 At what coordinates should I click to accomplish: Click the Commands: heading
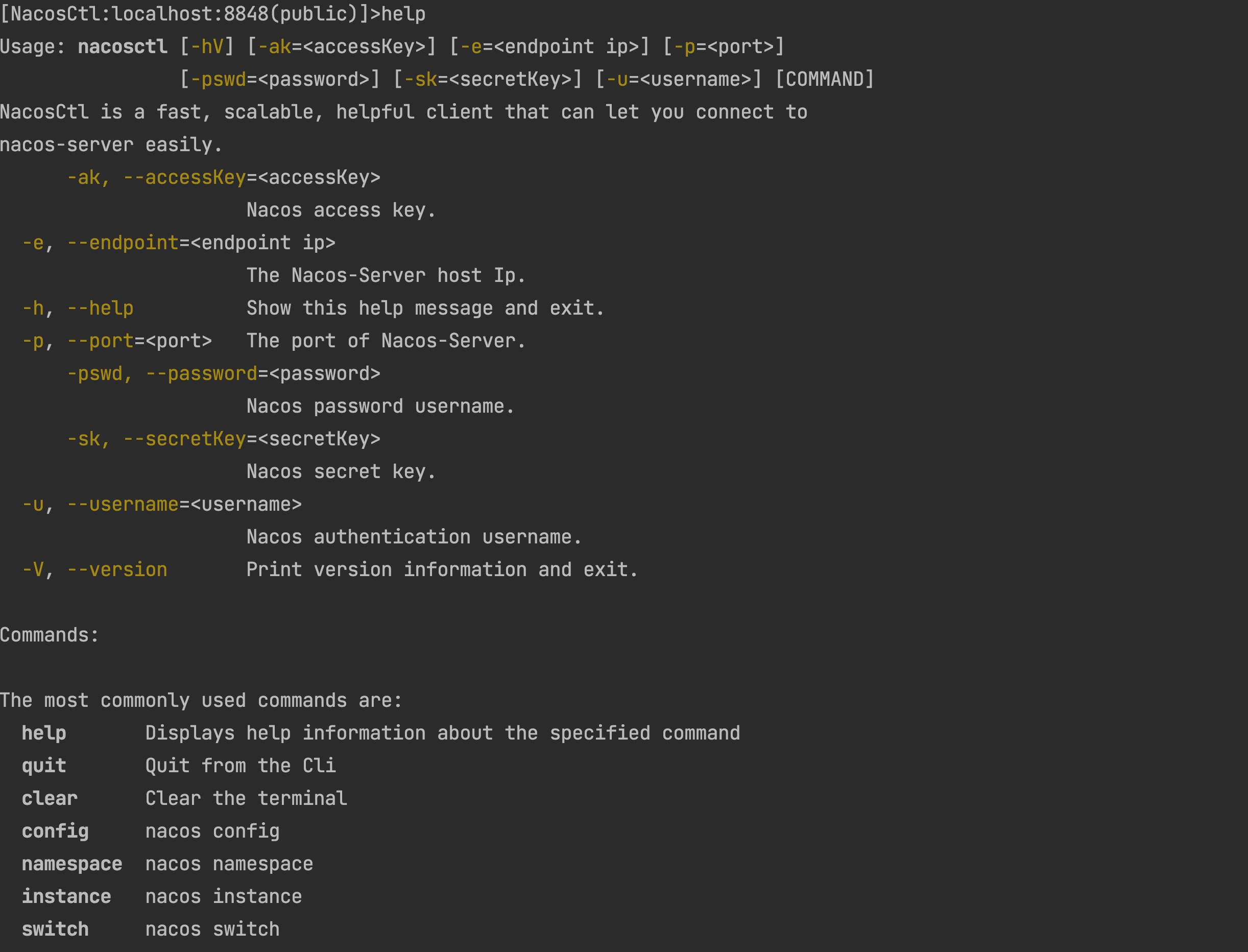pos(50,635)
